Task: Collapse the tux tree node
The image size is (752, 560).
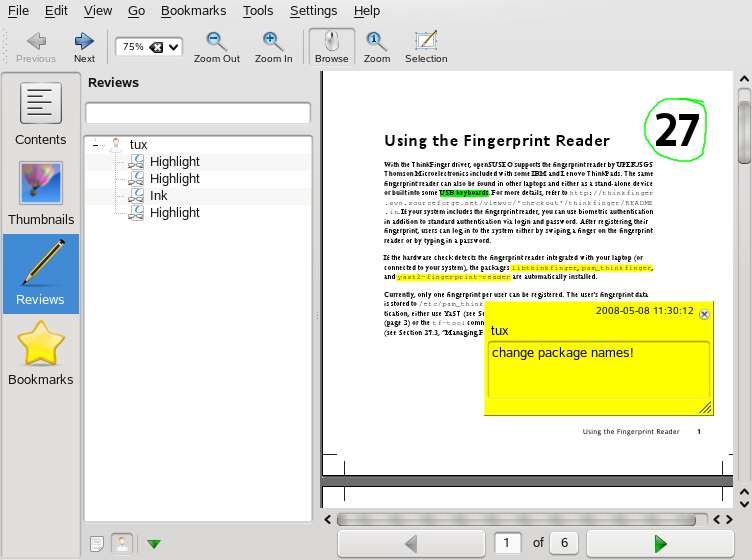Action: (x=96, y=145)
